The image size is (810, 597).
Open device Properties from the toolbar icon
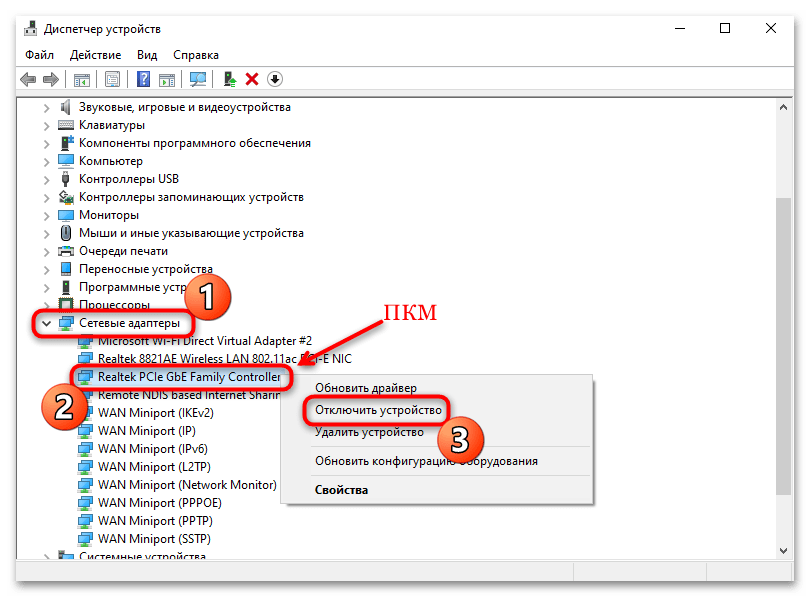[x=112, y=79]
